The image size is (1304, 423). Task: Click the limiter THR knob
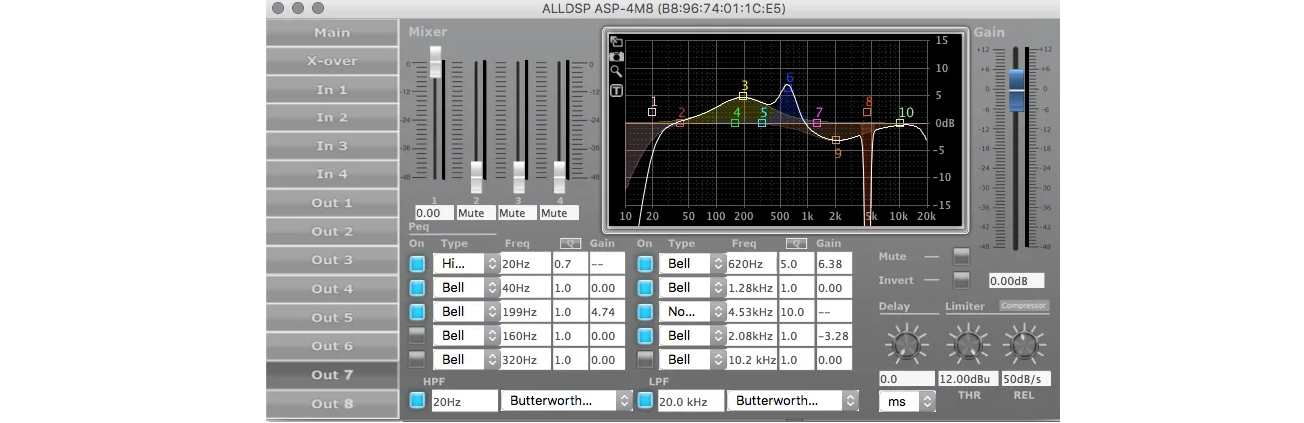click(x=965, y=345)
